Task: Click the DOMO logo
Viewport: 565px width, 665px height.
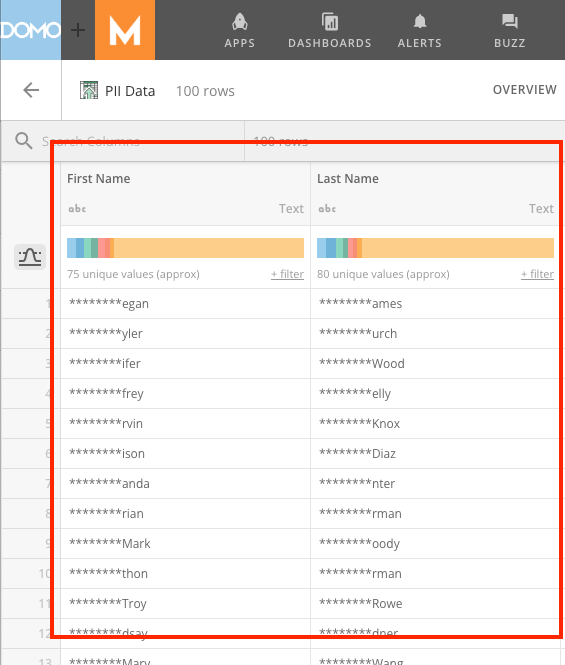Action: pos(31,30)
